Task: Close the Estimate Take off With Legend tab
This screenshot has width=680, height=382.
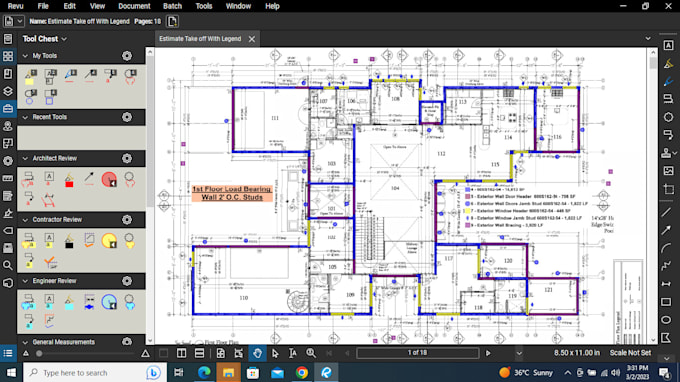Action: pyautogui.click(x=252, y=39)
